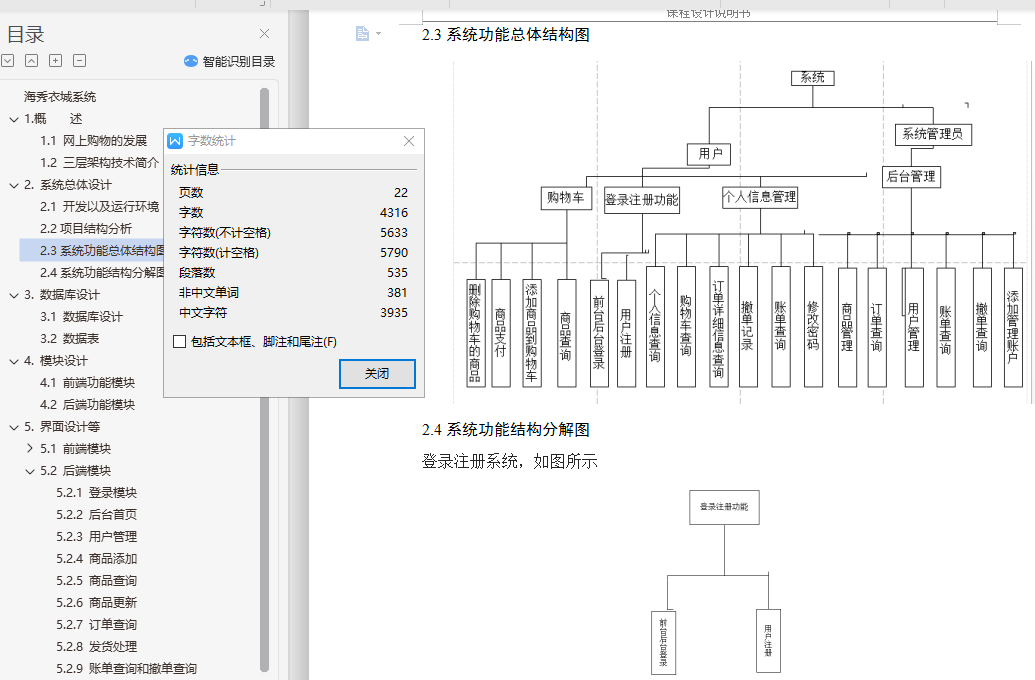Click the 页数 value 22
This screenshot has width=1035, height=680.
pos(401,193)
